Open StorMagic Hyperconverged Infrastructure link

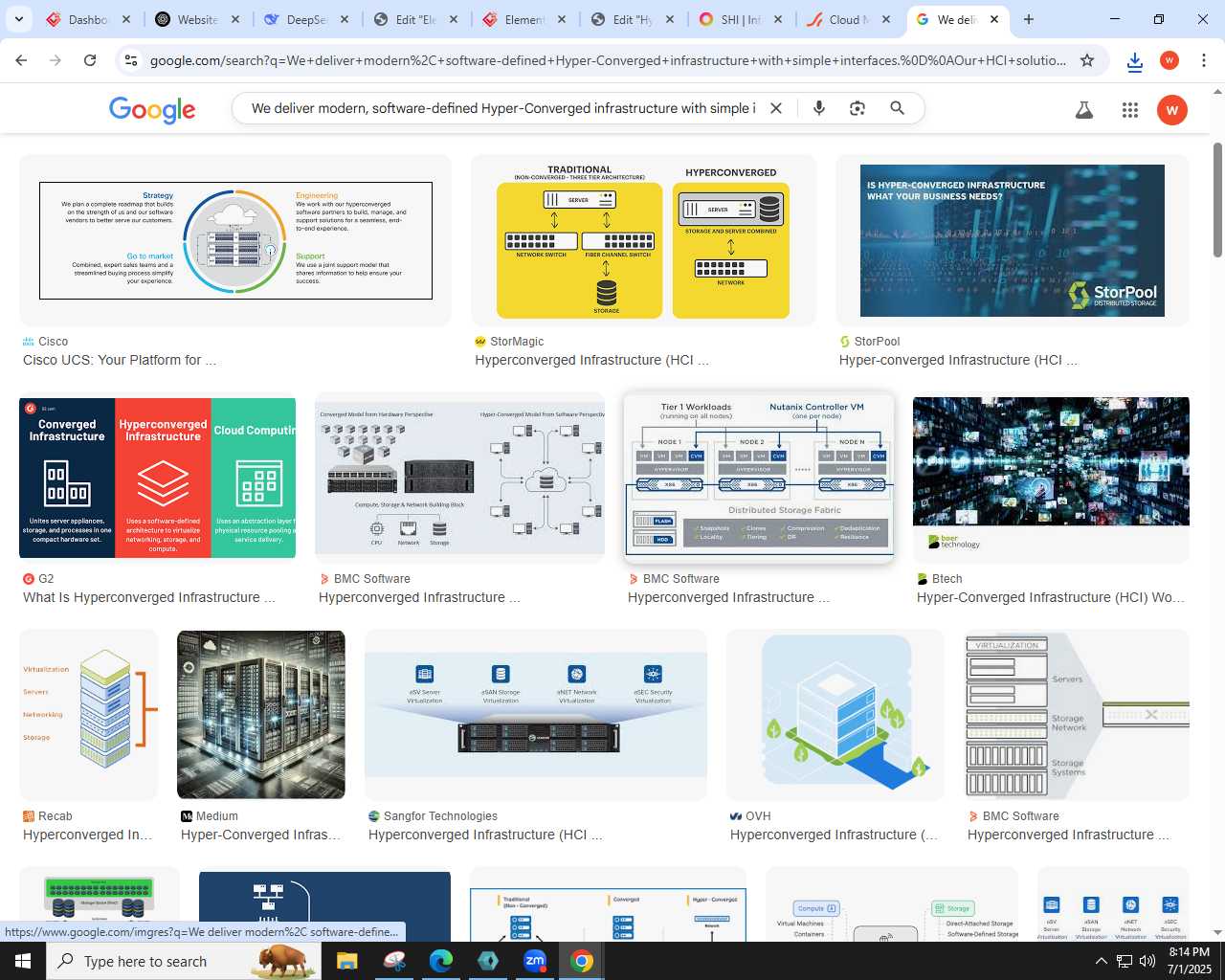point(591,360)
